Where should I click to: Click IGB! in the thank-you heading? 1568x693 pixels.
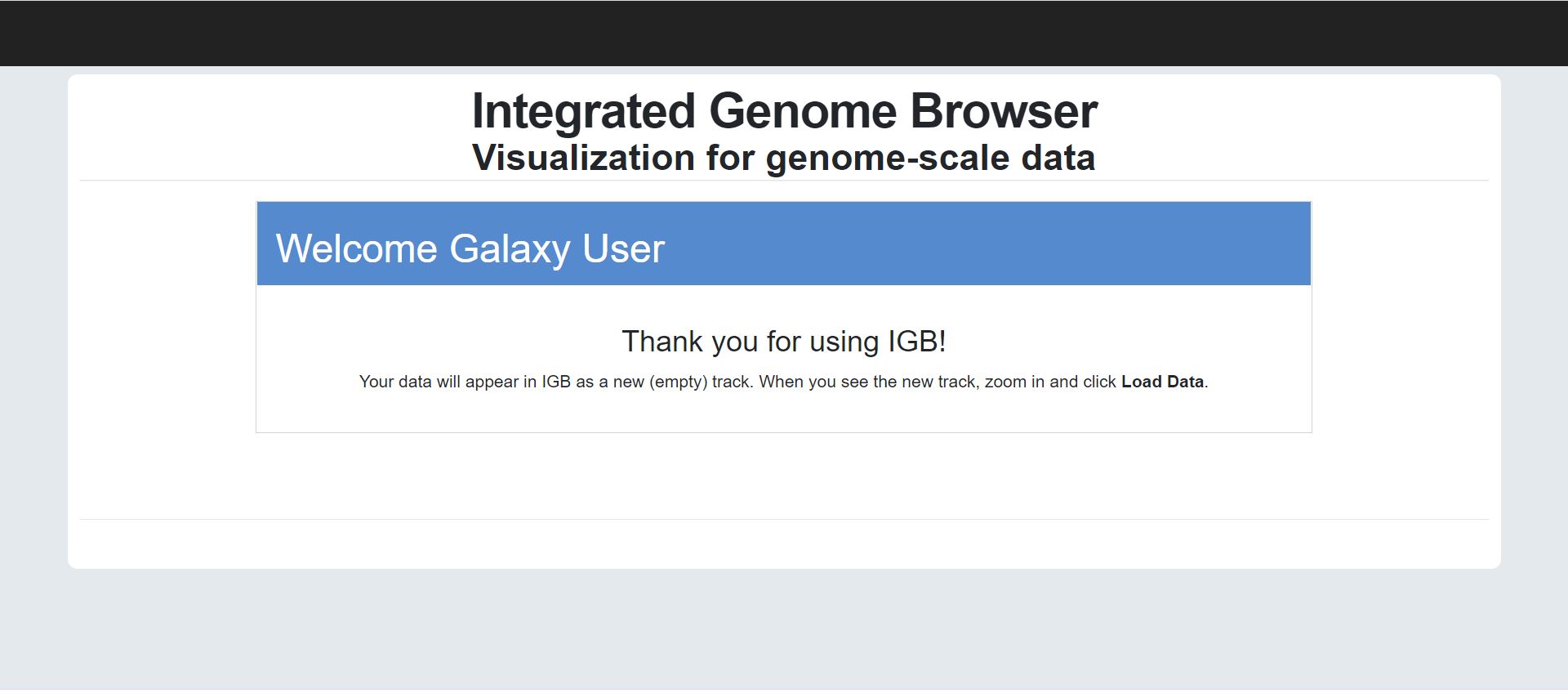916,342
